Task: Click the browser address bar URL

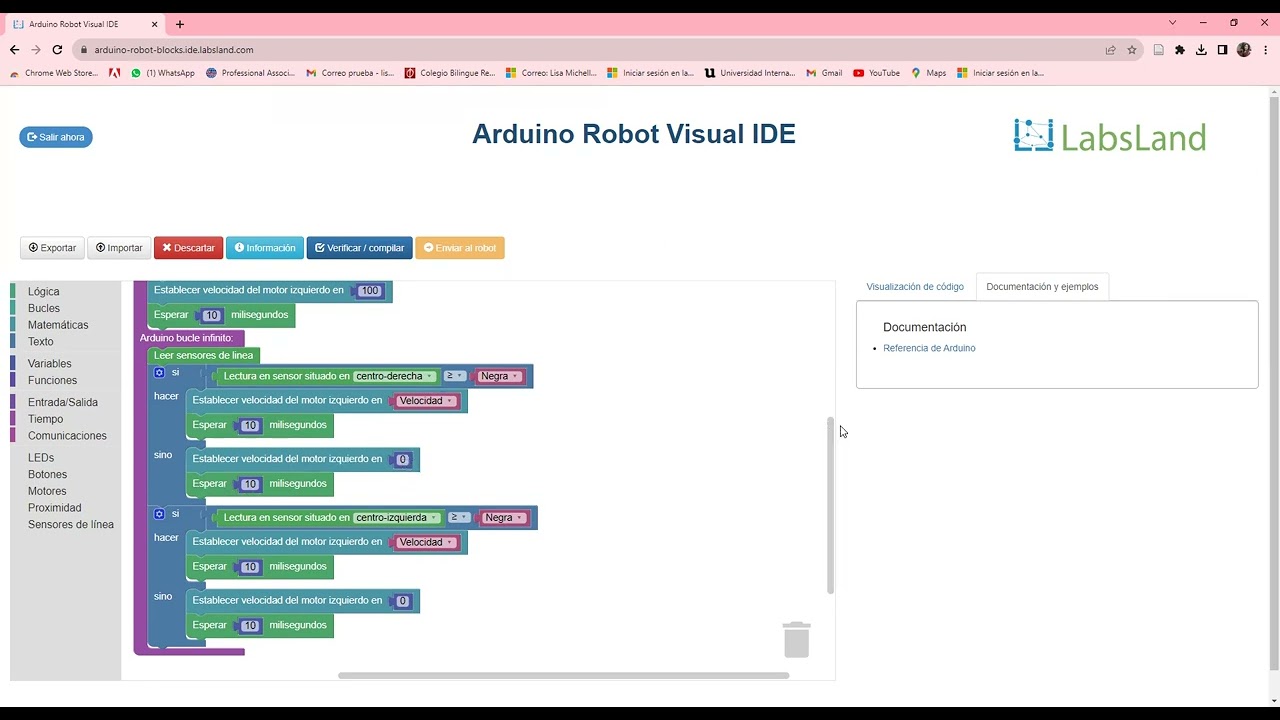Action: tap(174, 49)
